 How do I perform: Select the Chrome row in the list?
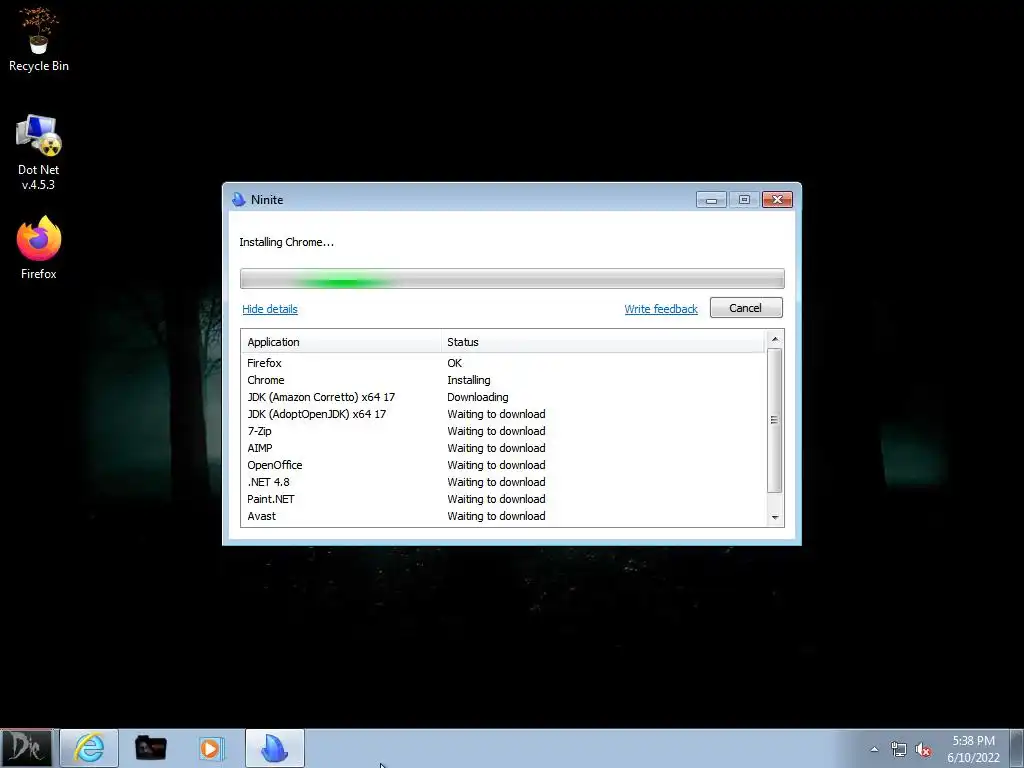point(503,380)
